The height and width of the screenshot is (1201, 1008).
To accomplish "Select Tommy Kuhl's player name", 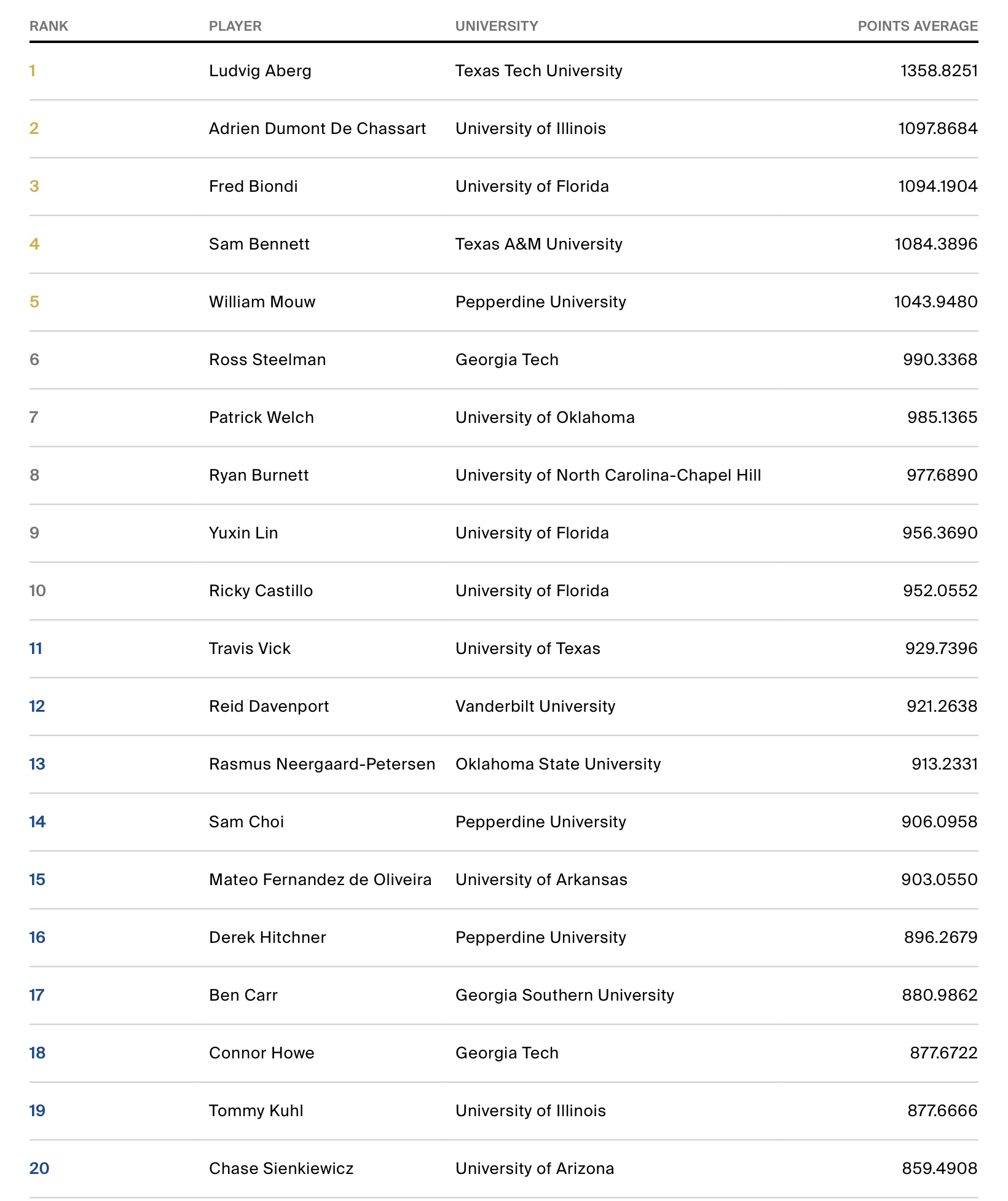I will click(256, 1111).
